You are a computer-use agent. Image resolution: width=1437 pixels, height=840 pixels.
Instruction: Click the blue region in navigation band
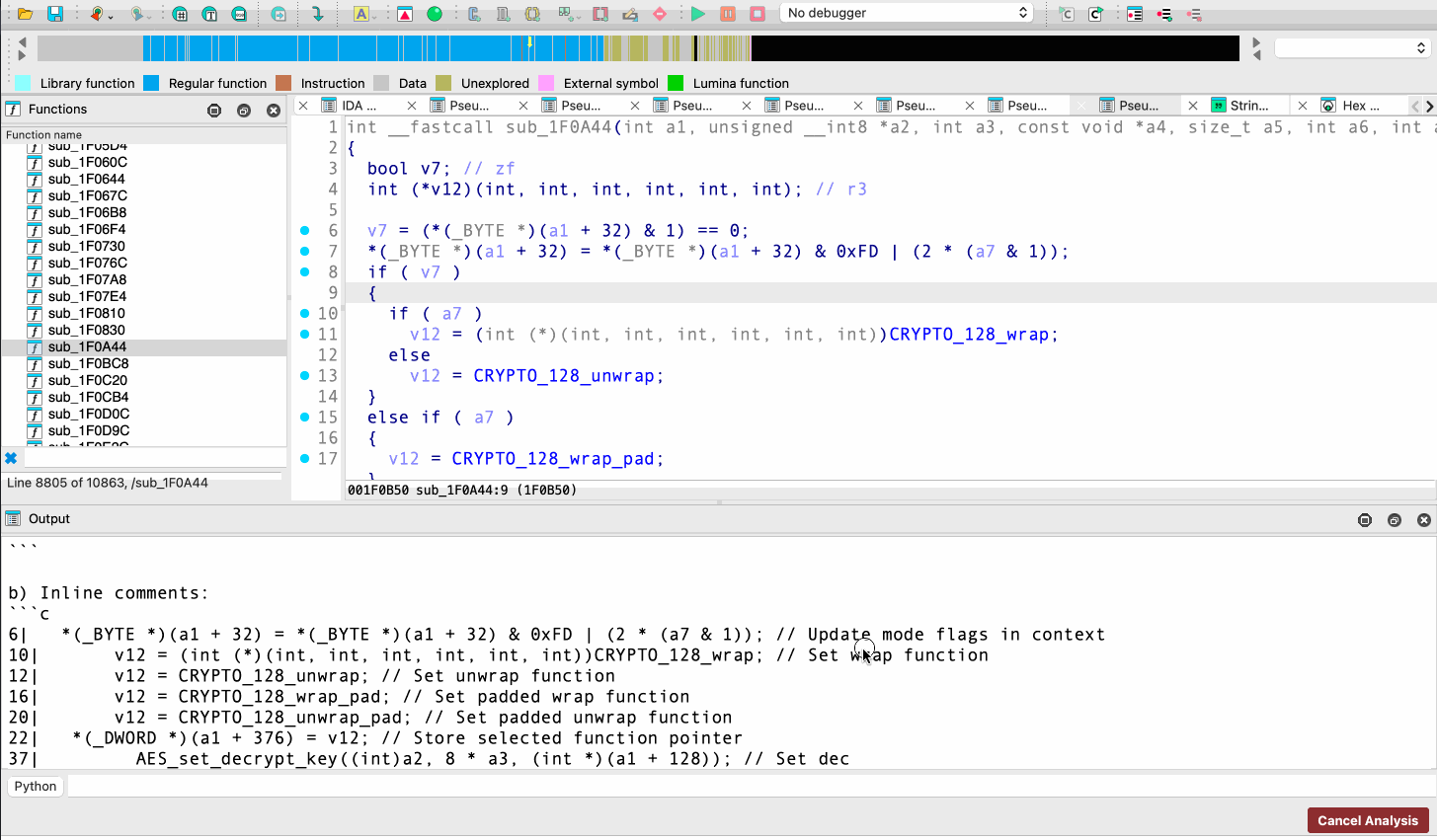coord(375,48)
